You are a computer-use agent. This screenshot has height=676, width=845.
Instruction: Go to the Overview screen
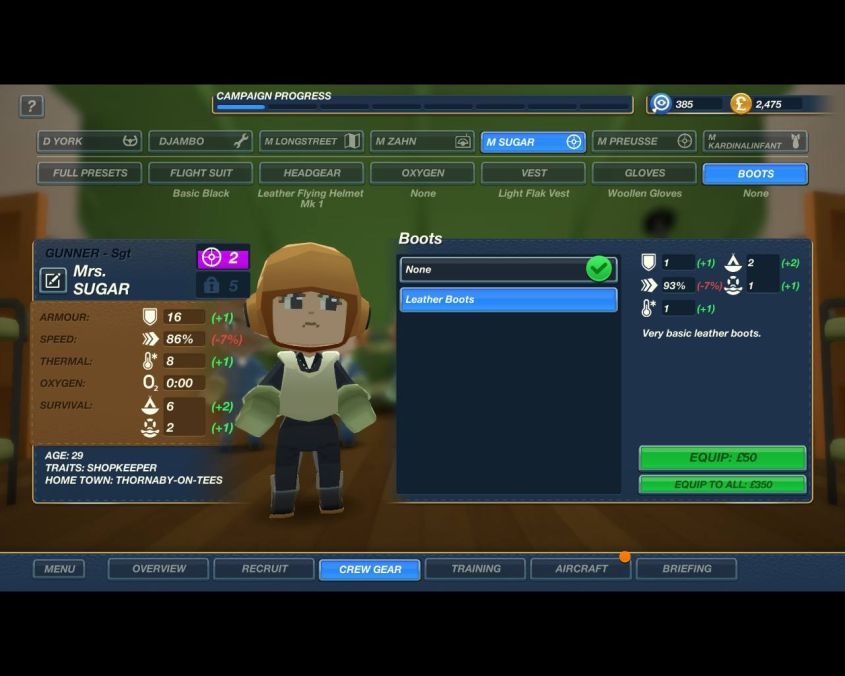click(x=158, y=569)
